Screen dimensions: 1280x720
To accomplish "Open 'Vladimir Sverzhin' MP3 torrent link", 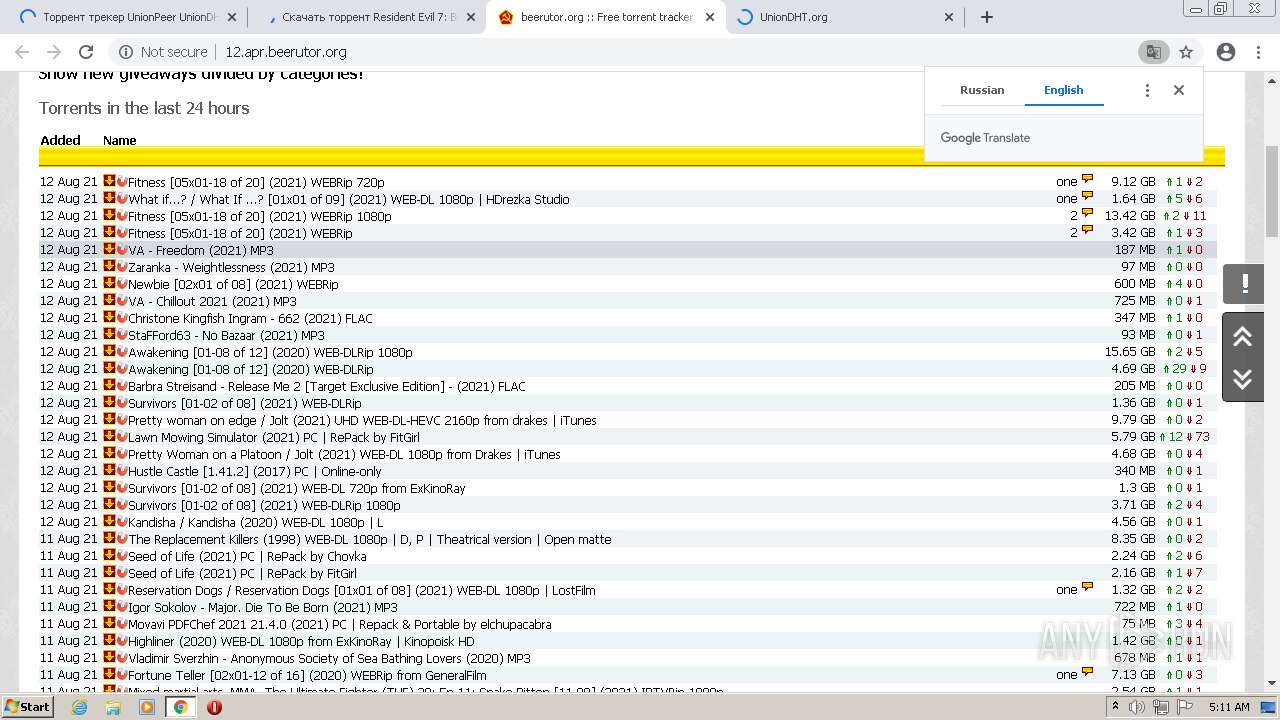I will point(329,658).
